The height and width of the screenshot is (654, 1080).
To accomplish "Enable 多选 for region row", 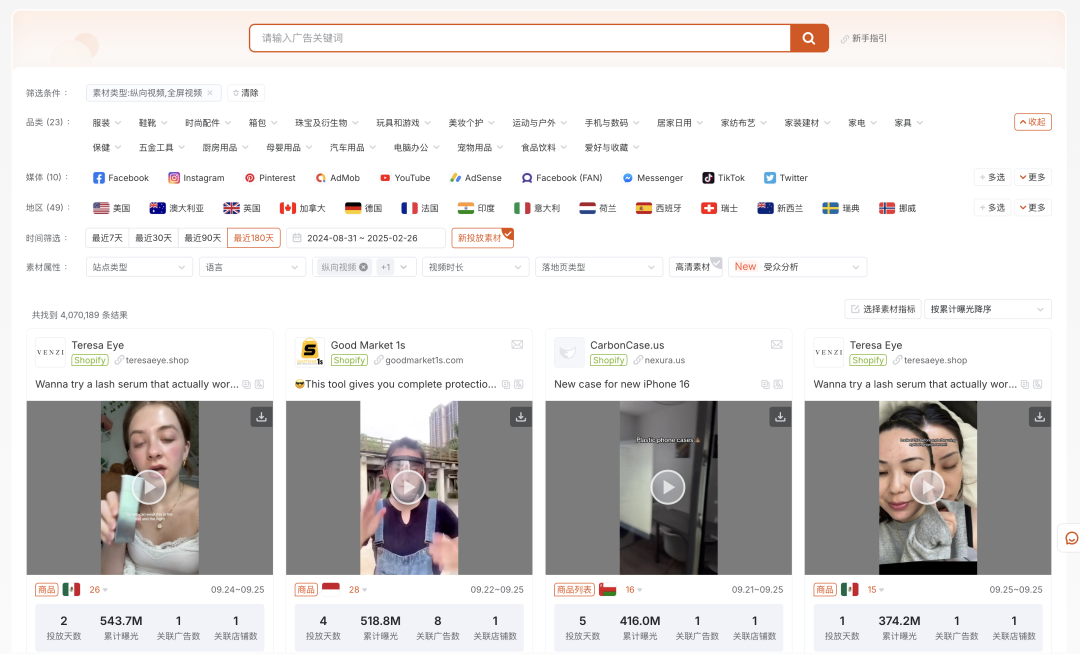I will [x=993, y=208].
